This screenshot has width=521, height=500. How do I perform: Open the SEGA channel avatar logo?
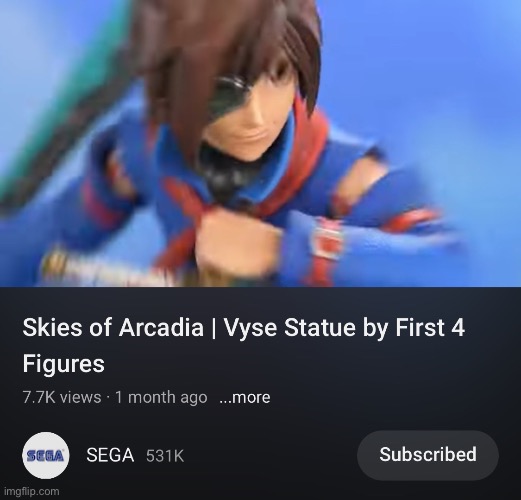pyautogui.click(x=46, y=455)
